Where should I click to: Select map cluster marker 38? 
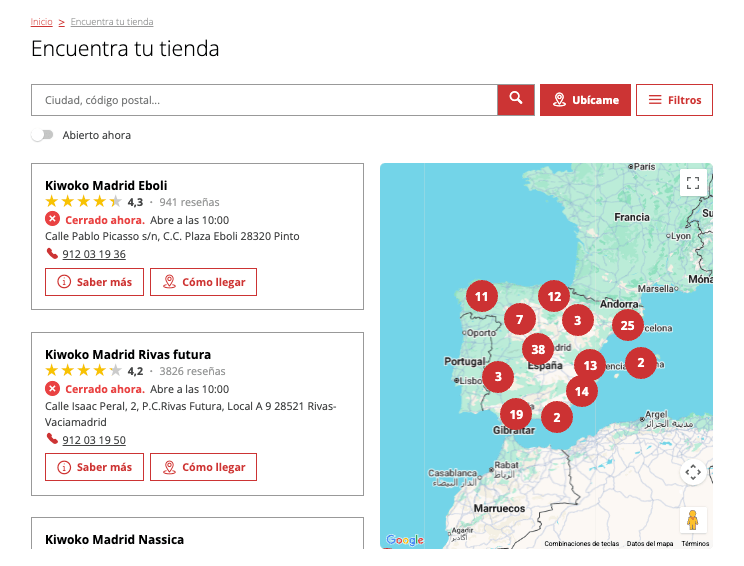[538, 350]
